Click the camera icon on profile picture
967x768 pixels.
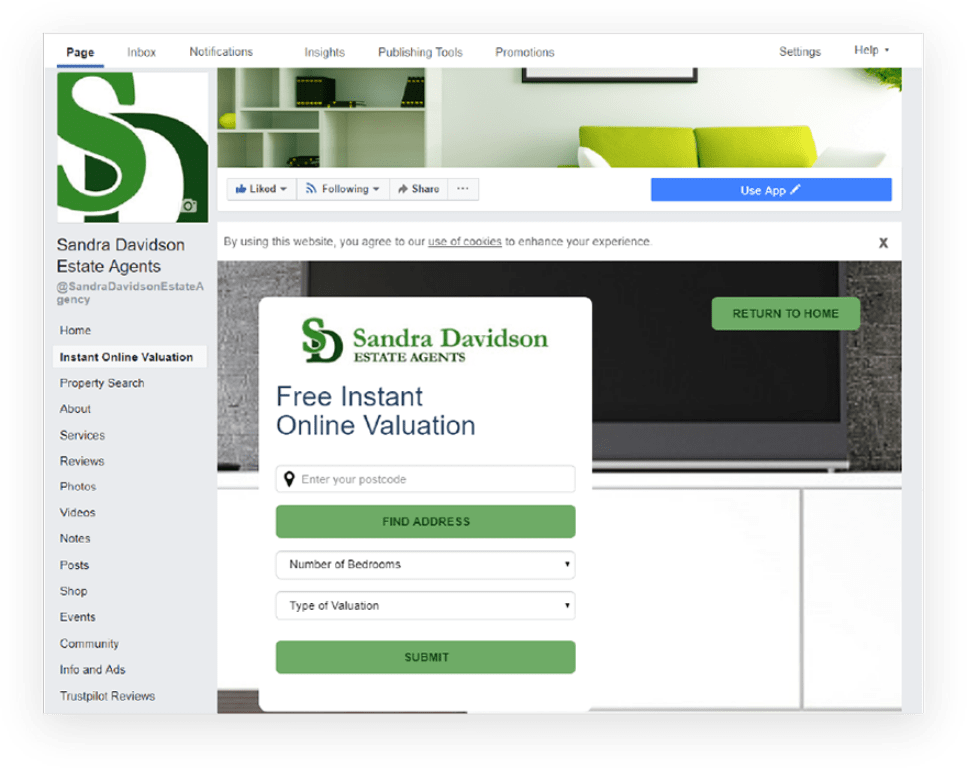point(188,206)
